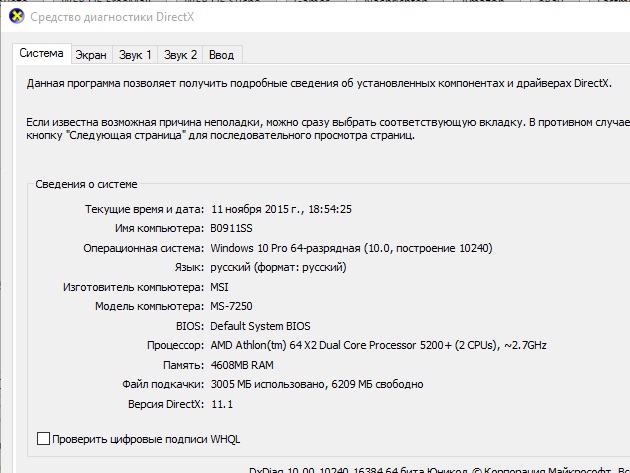The width and height of the screenshot is (630, 473).
Task: Click the label Имя компьютера
Action: [160, 229]
